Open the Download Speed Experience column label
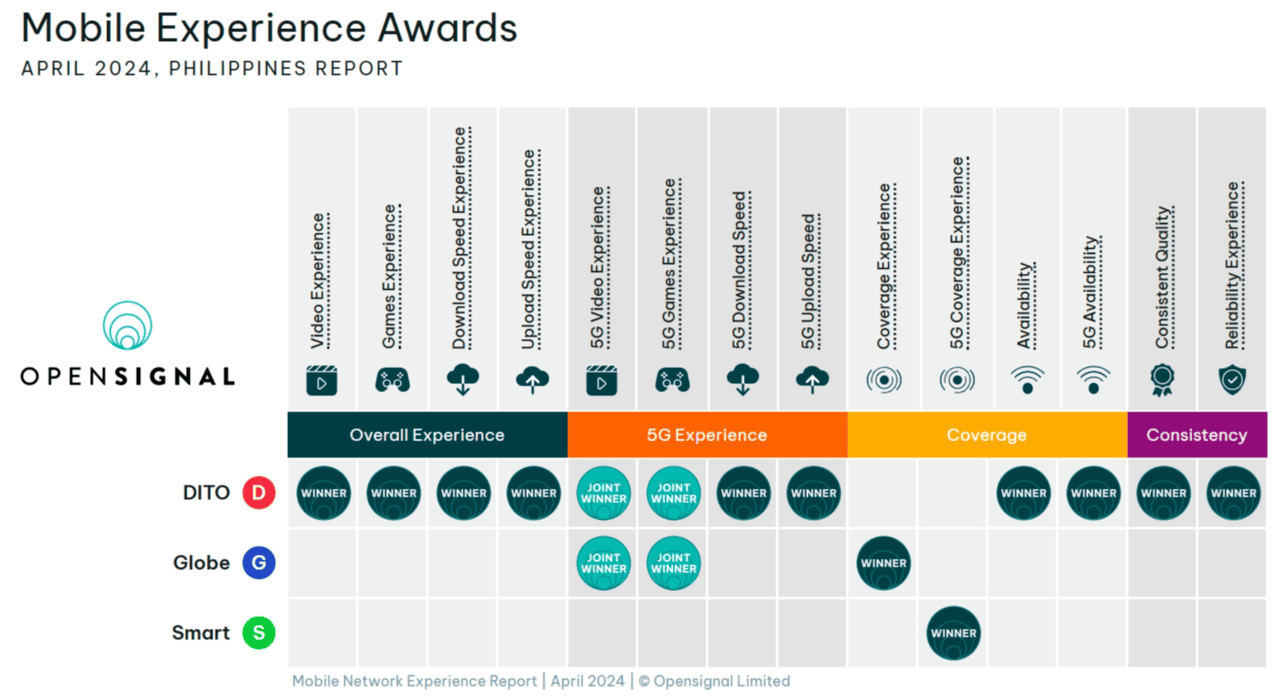The width and height of the screenshot is (1280, 698). [x=460, y=238]
